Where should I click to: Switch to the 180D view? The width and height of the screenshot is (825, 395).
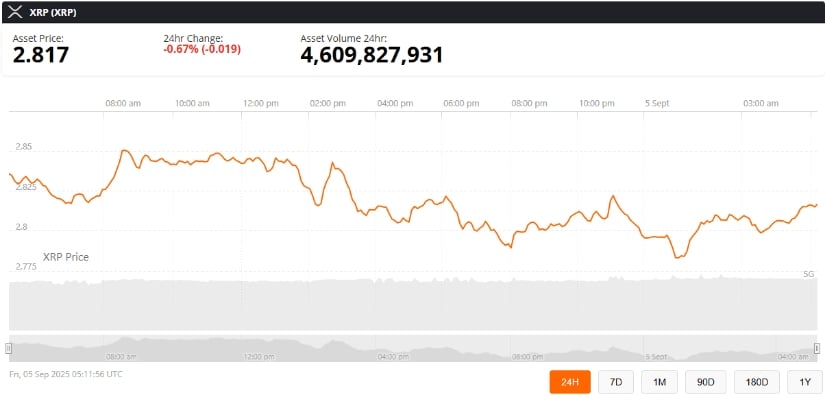[x=757, y=382]
